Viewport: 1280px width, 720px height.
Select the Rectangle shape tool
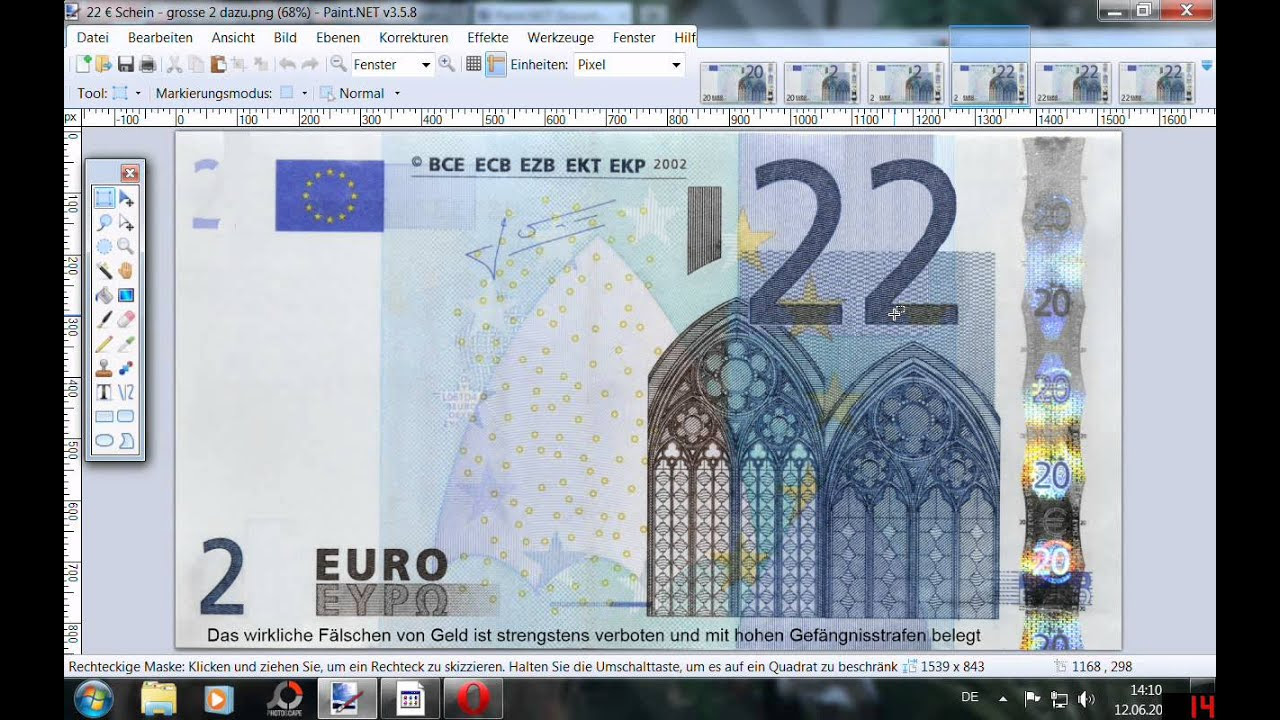[x=104, y=416]
